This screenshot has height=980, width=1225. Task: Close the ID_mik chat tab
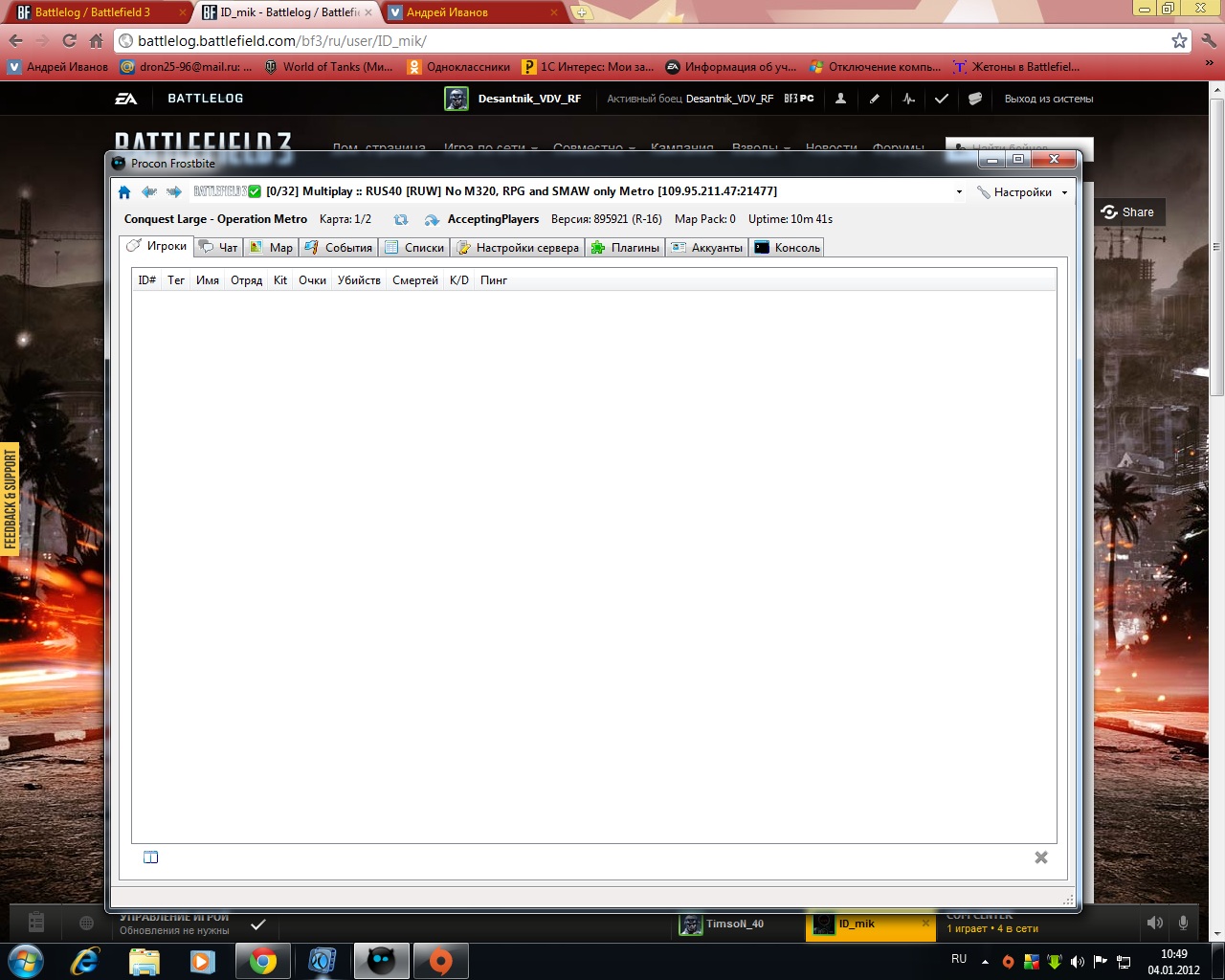pyautogui.click(x=925, y=924)
